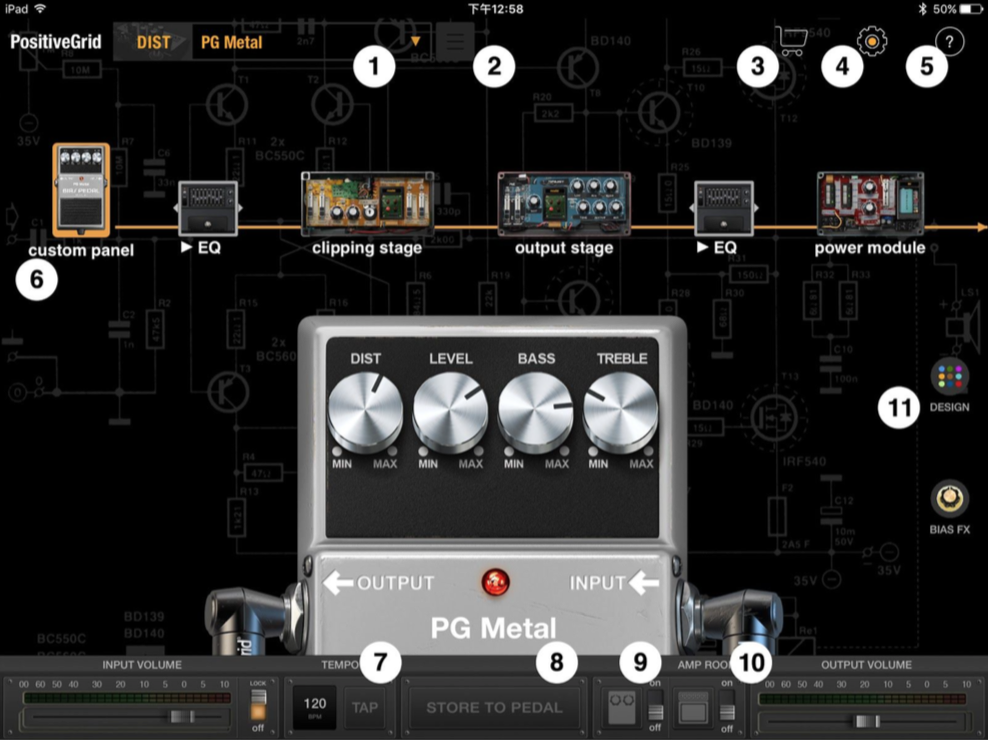This screenshot has width=988, height=740.
Task: Click the input volume level meter
Action: click(127, 698)
